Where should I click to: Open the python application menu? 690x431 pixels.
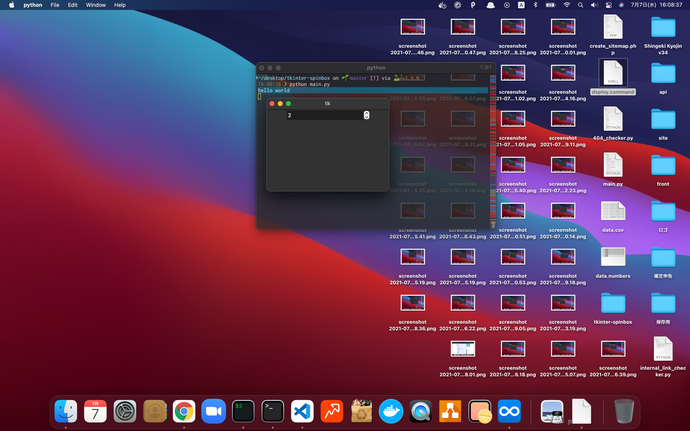[x=33, y=5]
